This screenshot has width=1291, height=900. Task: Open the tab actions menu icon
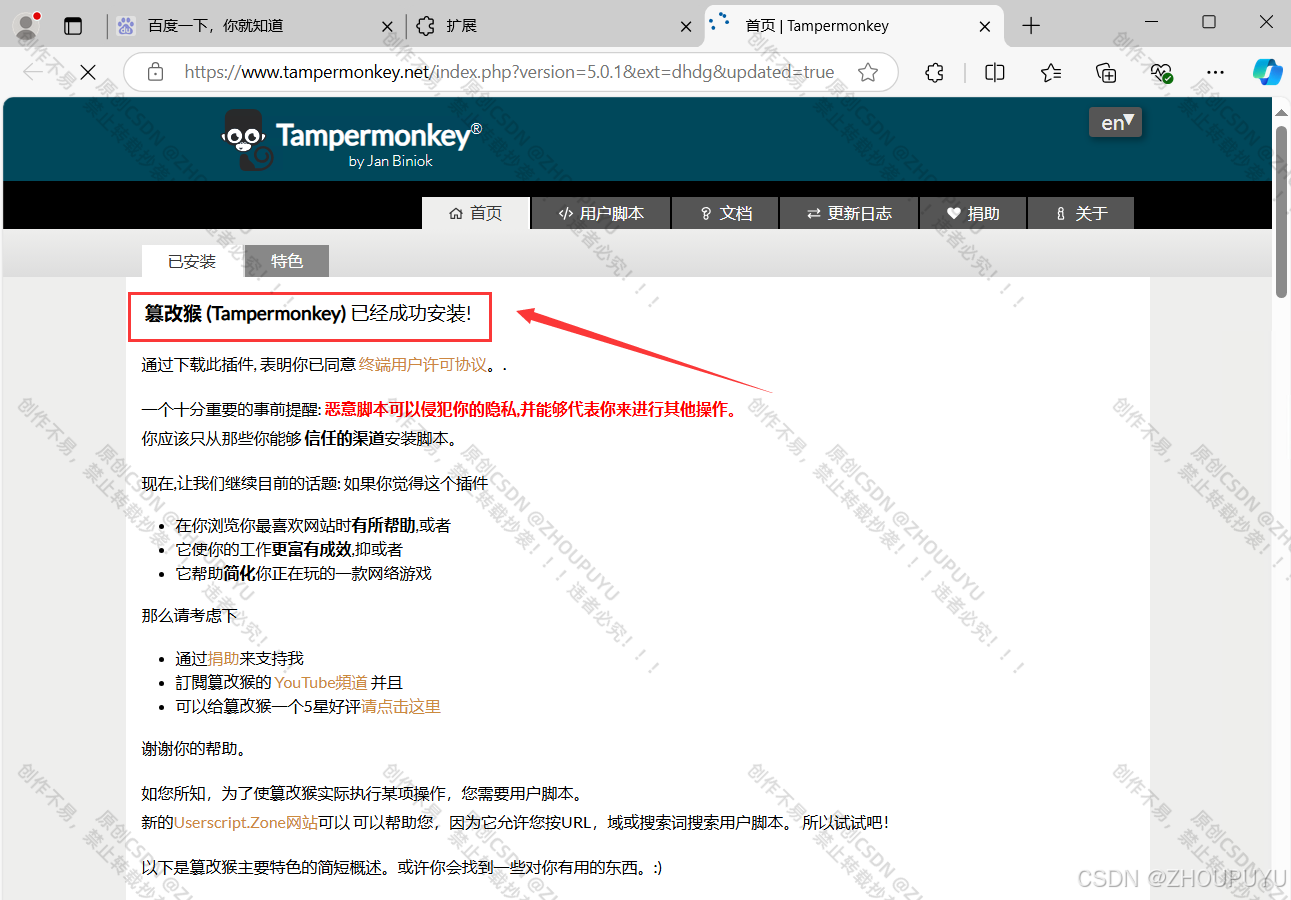(x=73, y=26)
